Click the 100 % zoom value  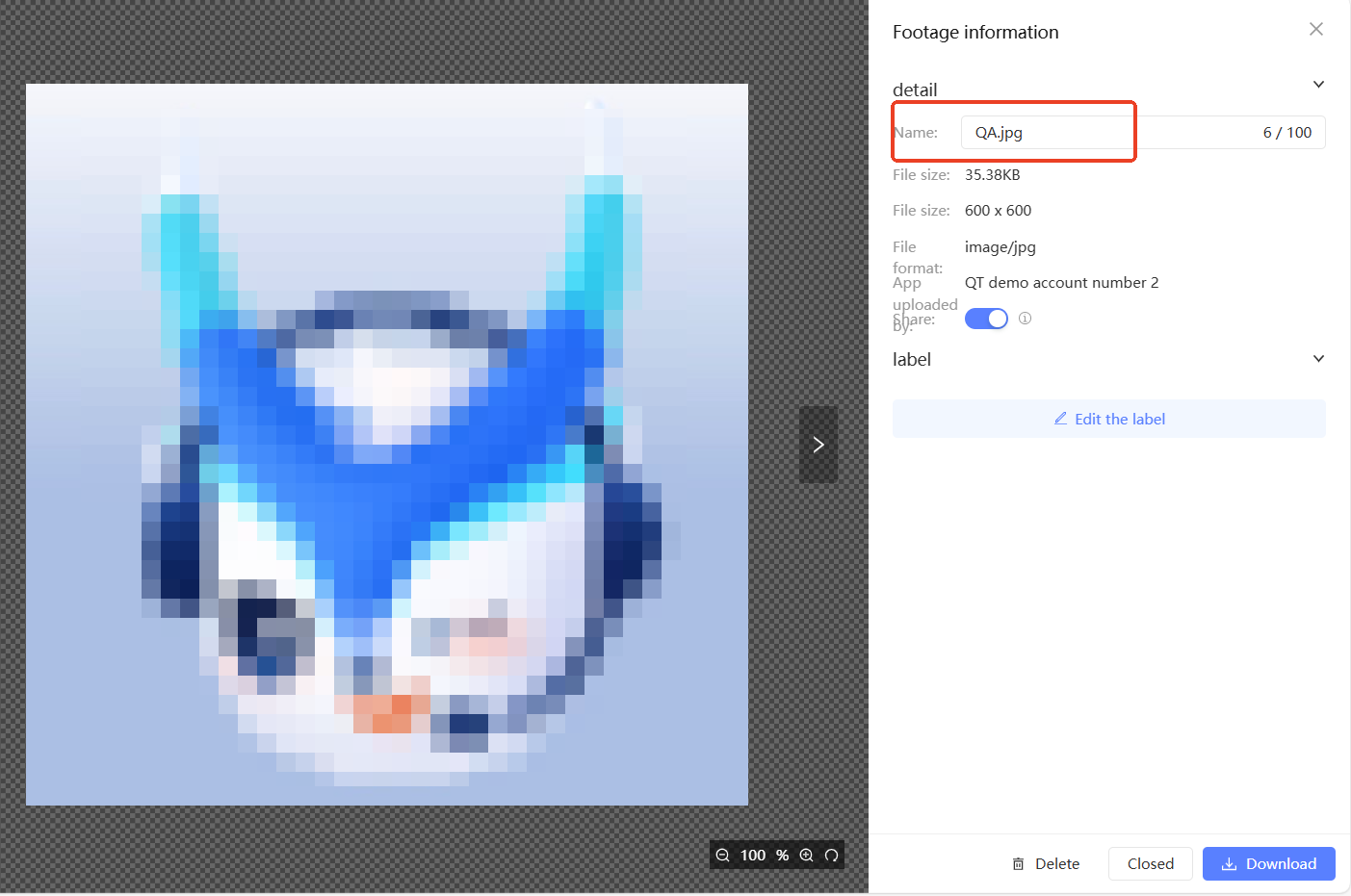pos(765,856)
